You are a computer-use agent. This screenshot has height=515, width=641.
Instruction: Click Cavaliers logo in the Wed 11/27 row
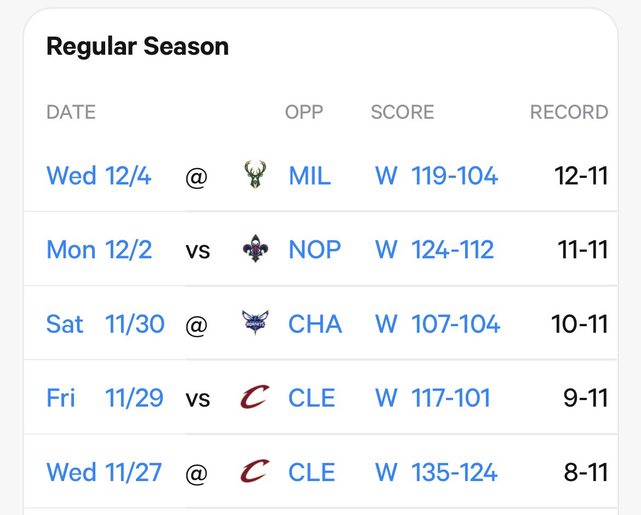(x=256, y=471)
